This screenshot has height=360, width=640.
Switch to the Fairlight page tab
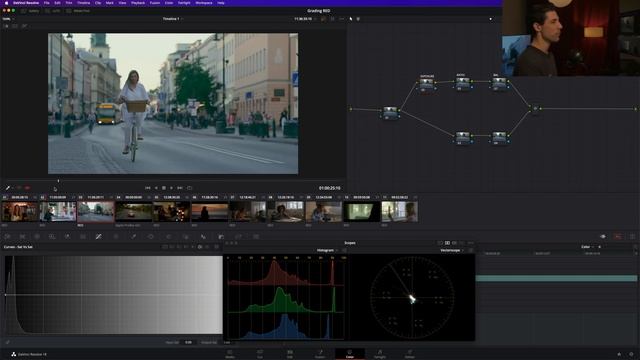pyautogui.click(x=380, y=354)
